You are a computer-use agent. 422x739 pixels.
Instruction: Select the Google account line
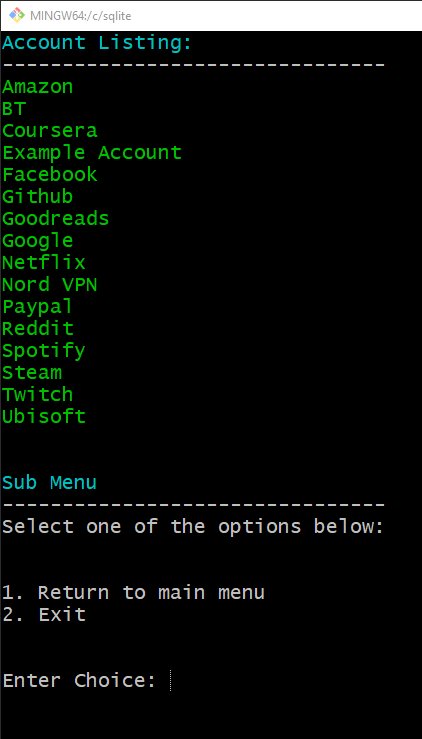click(38, 241)
